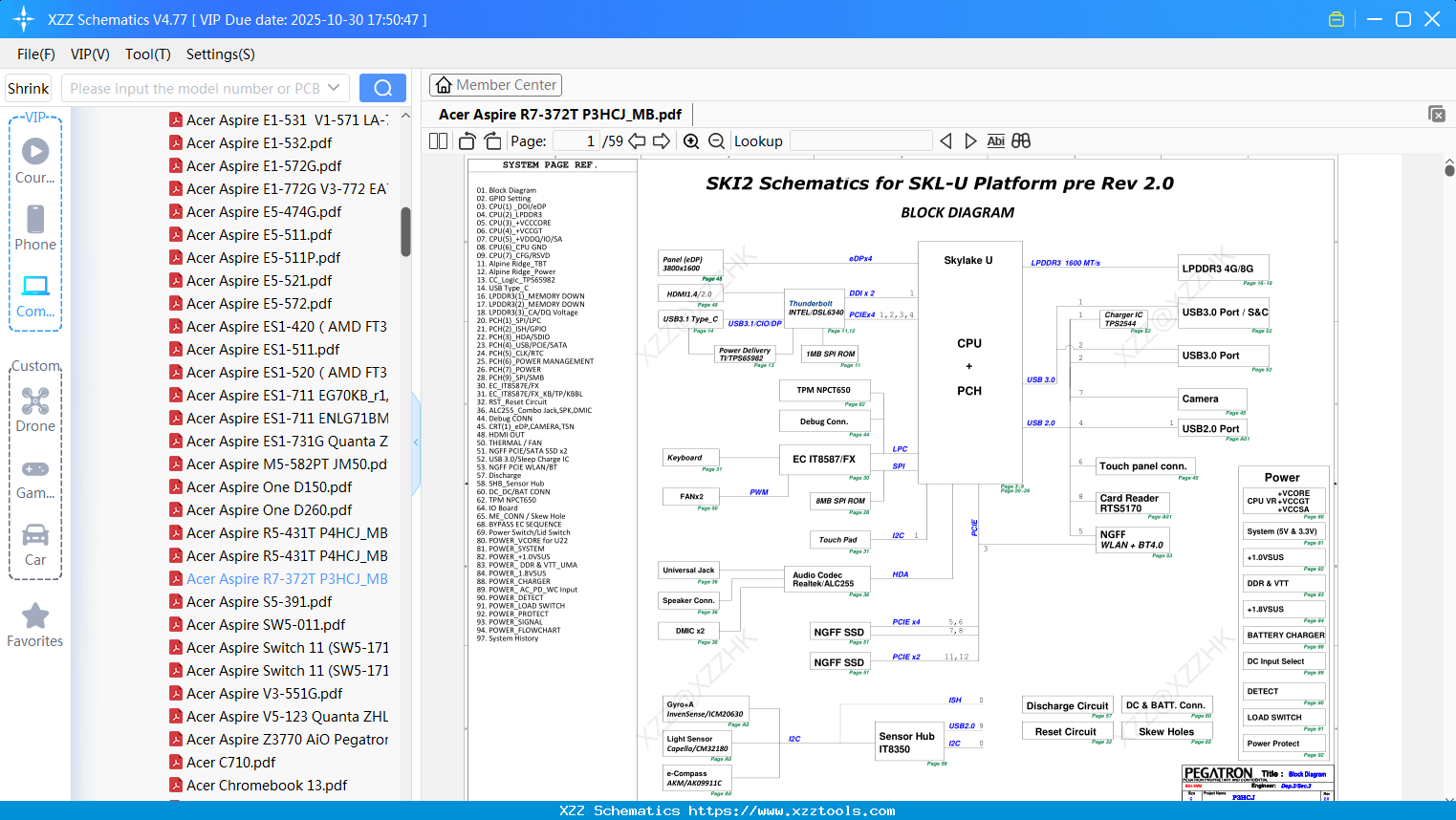Click the yellow toolbox icon in title bar

pyautogui.click(x=1336, y=19)
